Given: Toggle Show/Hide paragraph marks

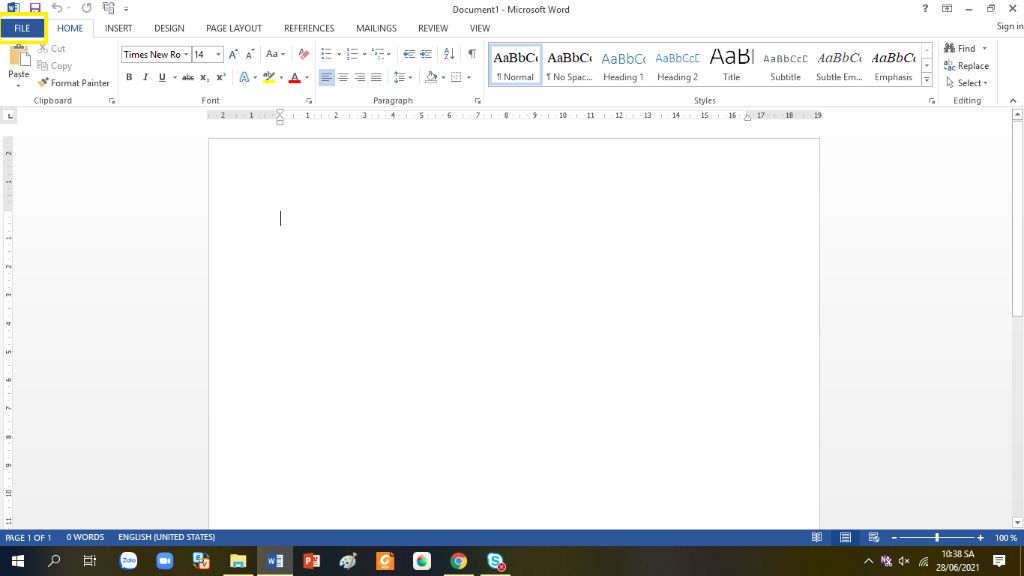Looking at the screenshot, I should tap(472, 54).
